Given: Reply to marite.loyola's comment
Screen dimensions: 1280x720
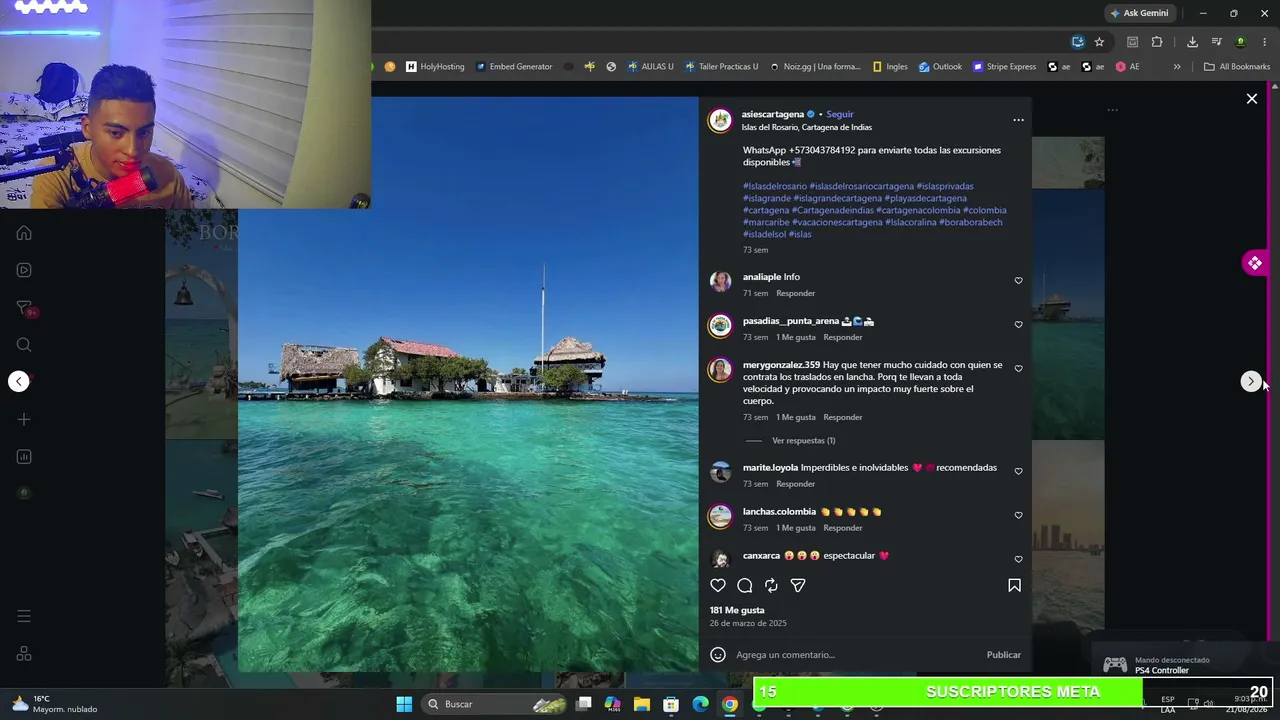Looking at the screenshot, I should tap(796, 484).
